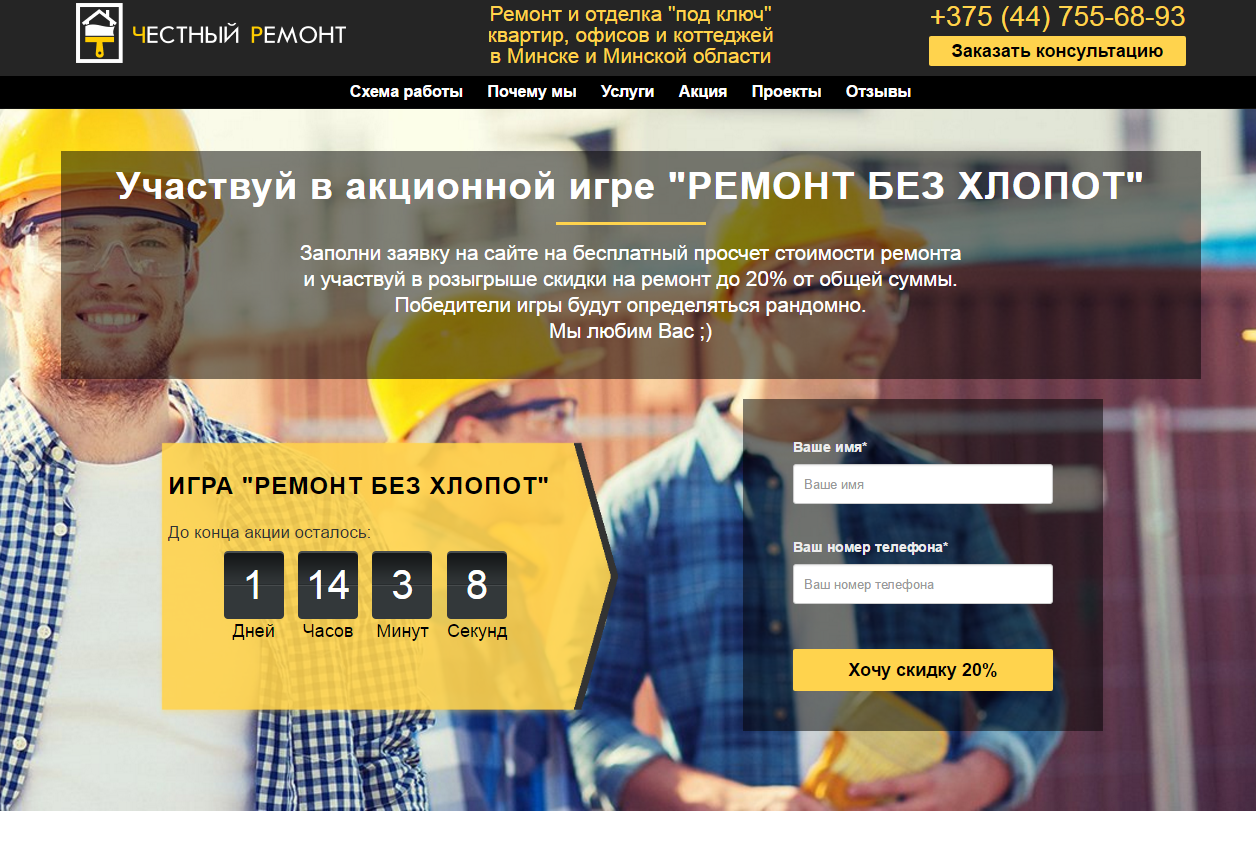Click the countdown days tile
This screenshot has height=852, width=1256.
pos(253,585)
